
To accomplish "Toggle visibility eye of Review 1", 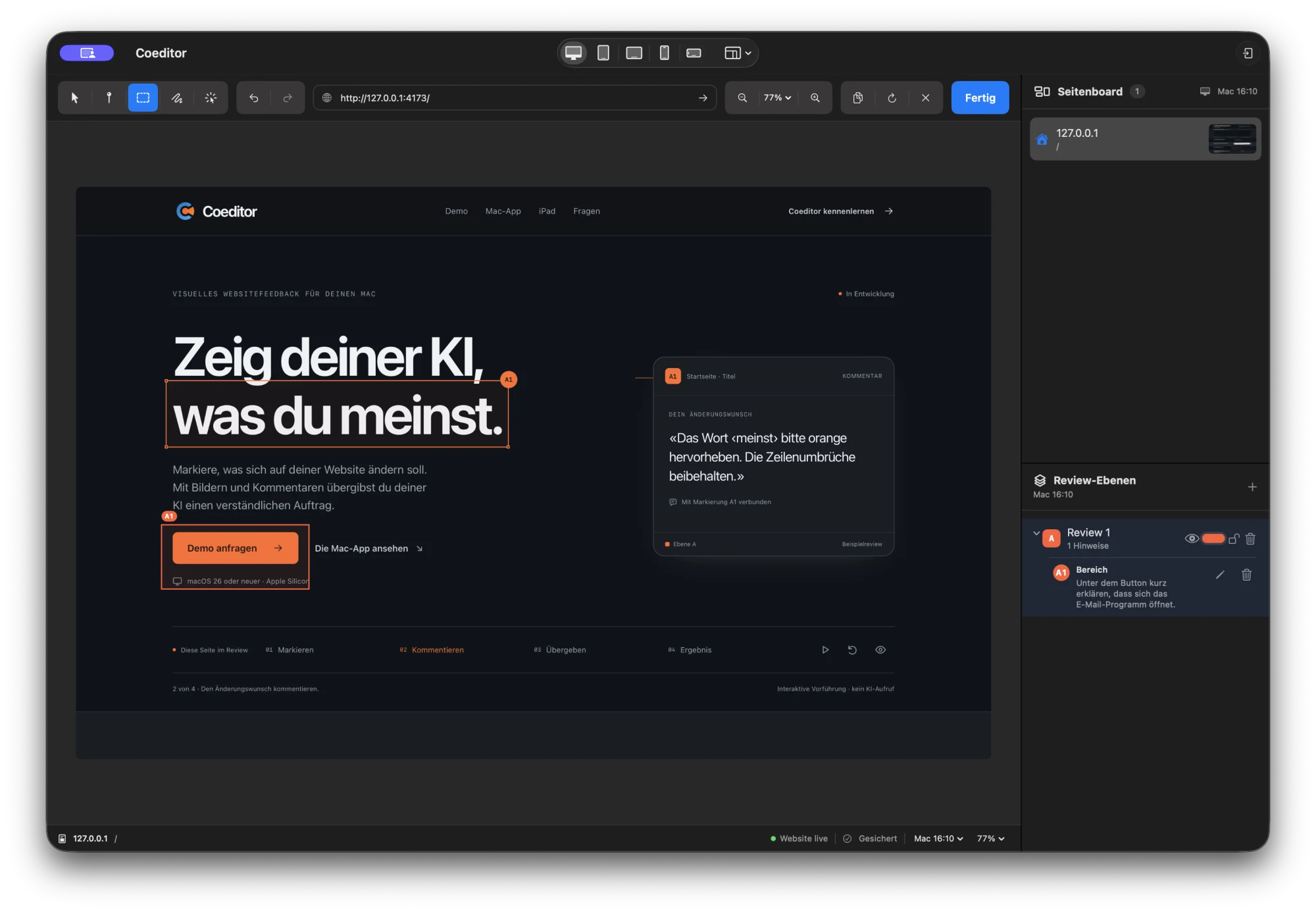I will click(1192, 538).
